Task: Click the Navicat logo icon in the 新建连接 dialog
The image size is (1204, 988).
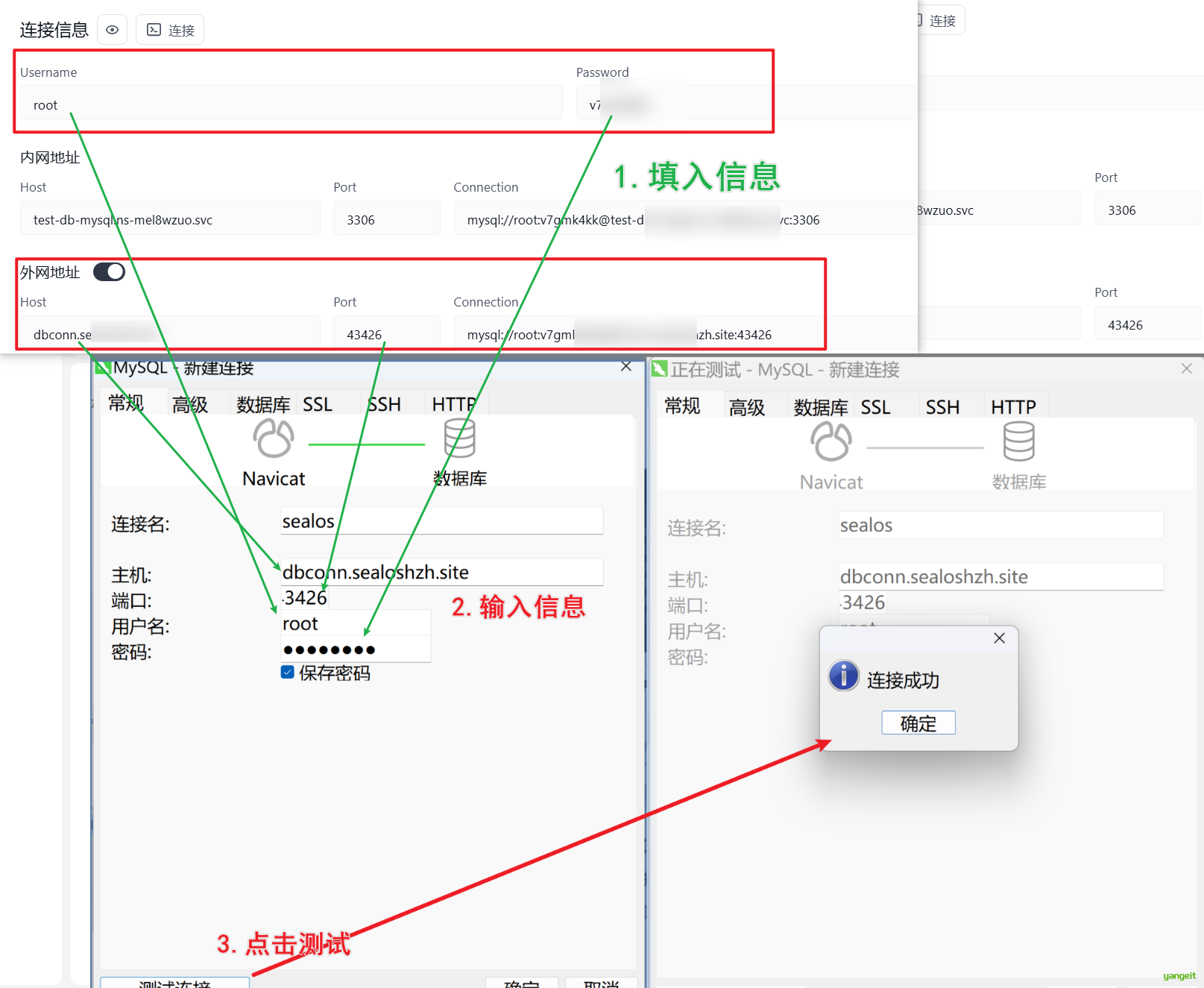Action: coord(274,438)
